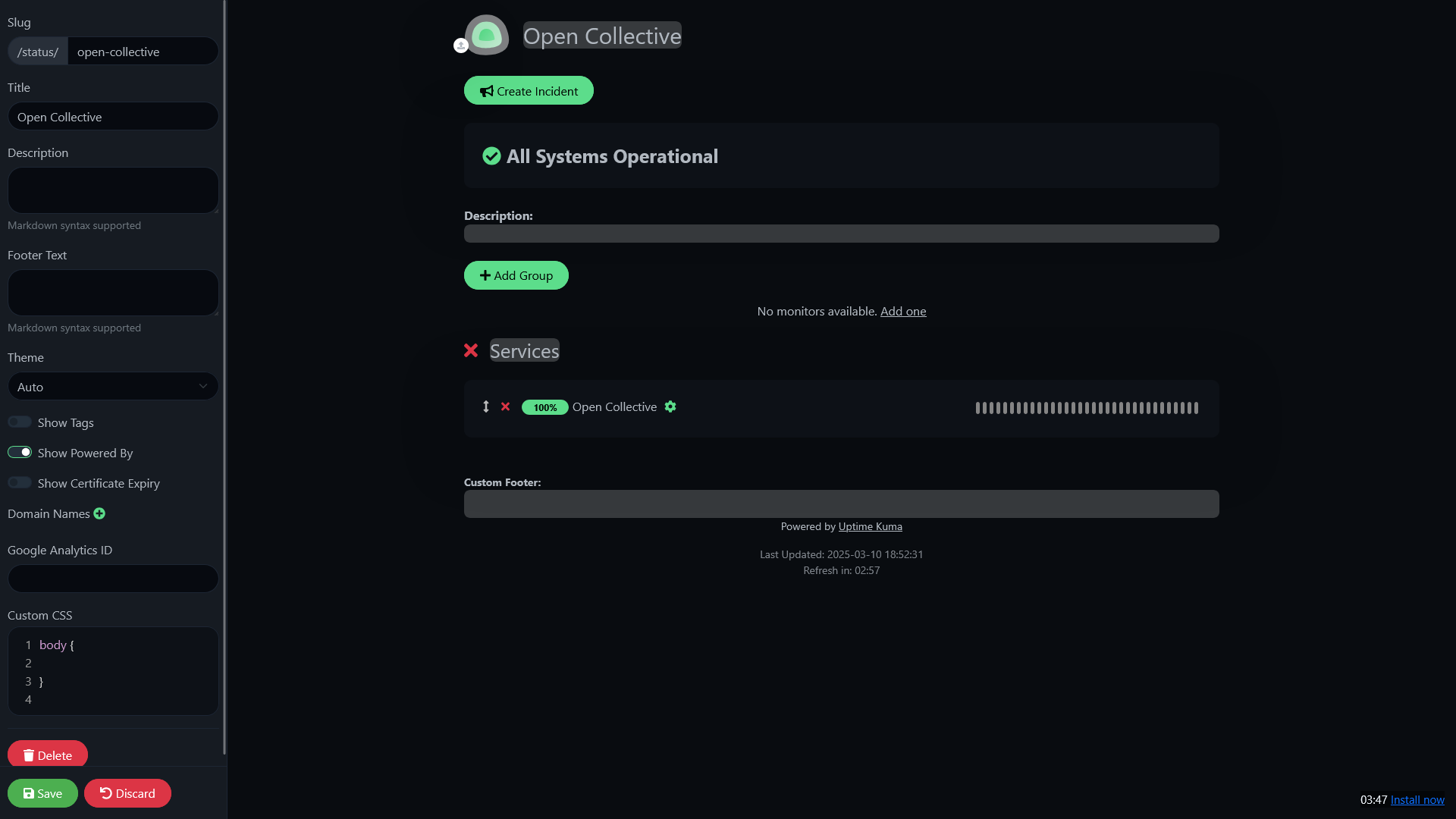Click the Google Analytics ID field
1456x819 pixels.
113,579
